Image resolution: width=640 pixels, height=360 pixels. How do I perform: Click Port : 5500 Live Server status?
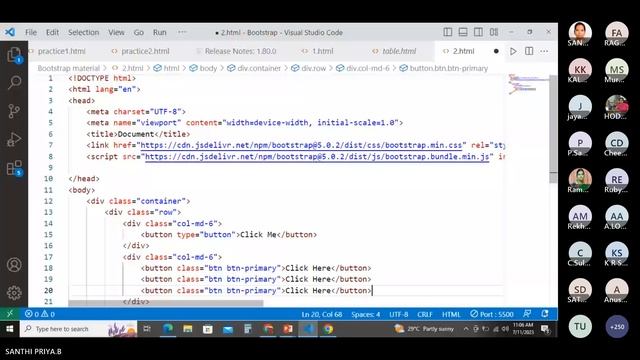[x=492, y=314]
